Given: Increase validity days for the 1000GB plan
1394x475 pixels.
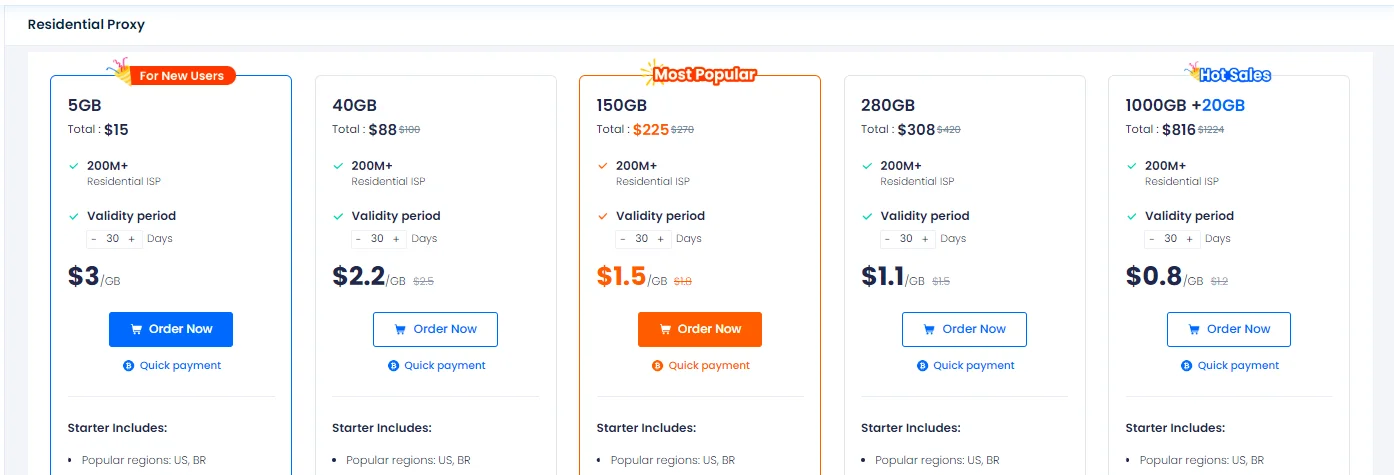Looking at the screenshot, I should pyautogui.click(x=1190, y=239).
